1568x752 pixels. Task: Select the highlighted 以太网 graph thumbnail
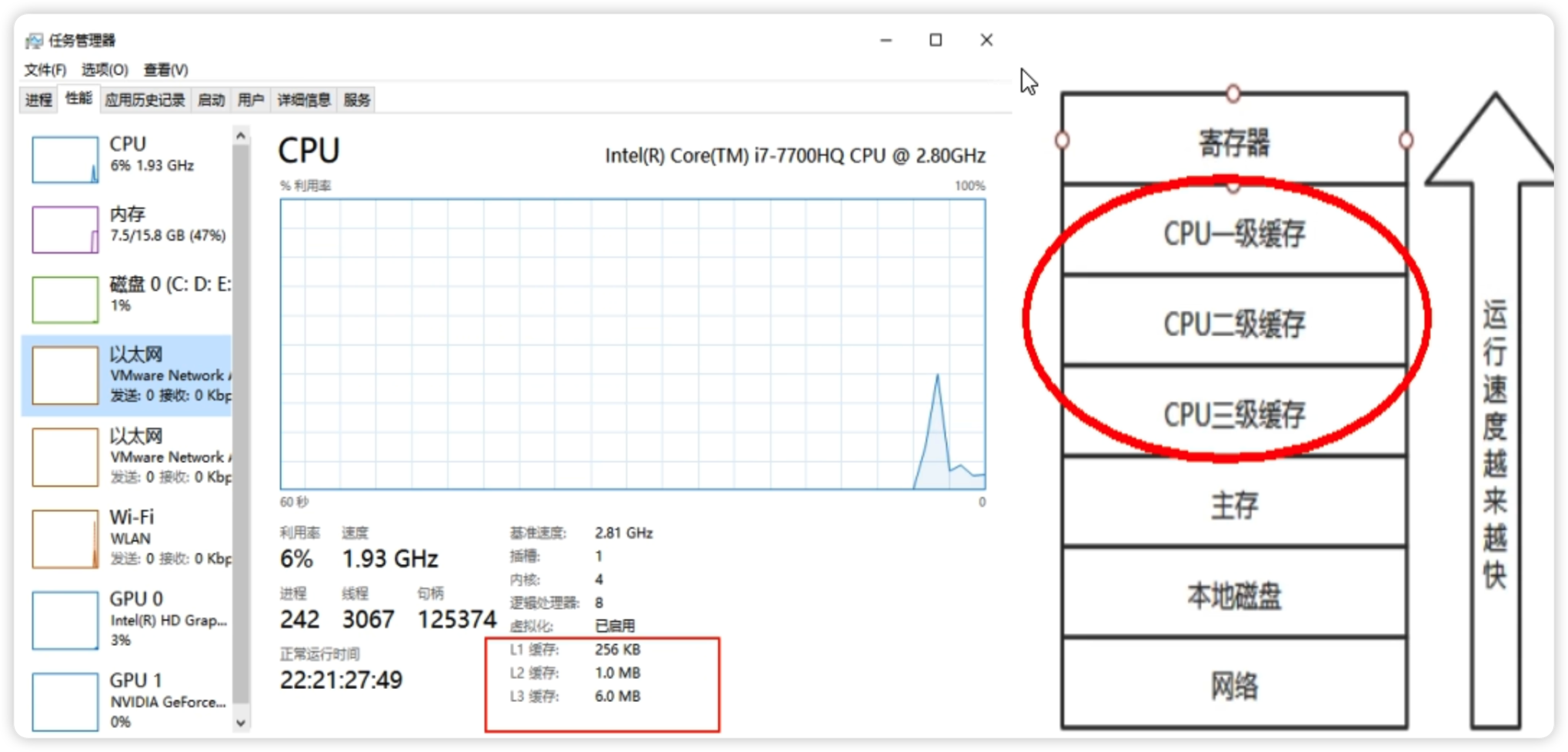coord(65,375)
